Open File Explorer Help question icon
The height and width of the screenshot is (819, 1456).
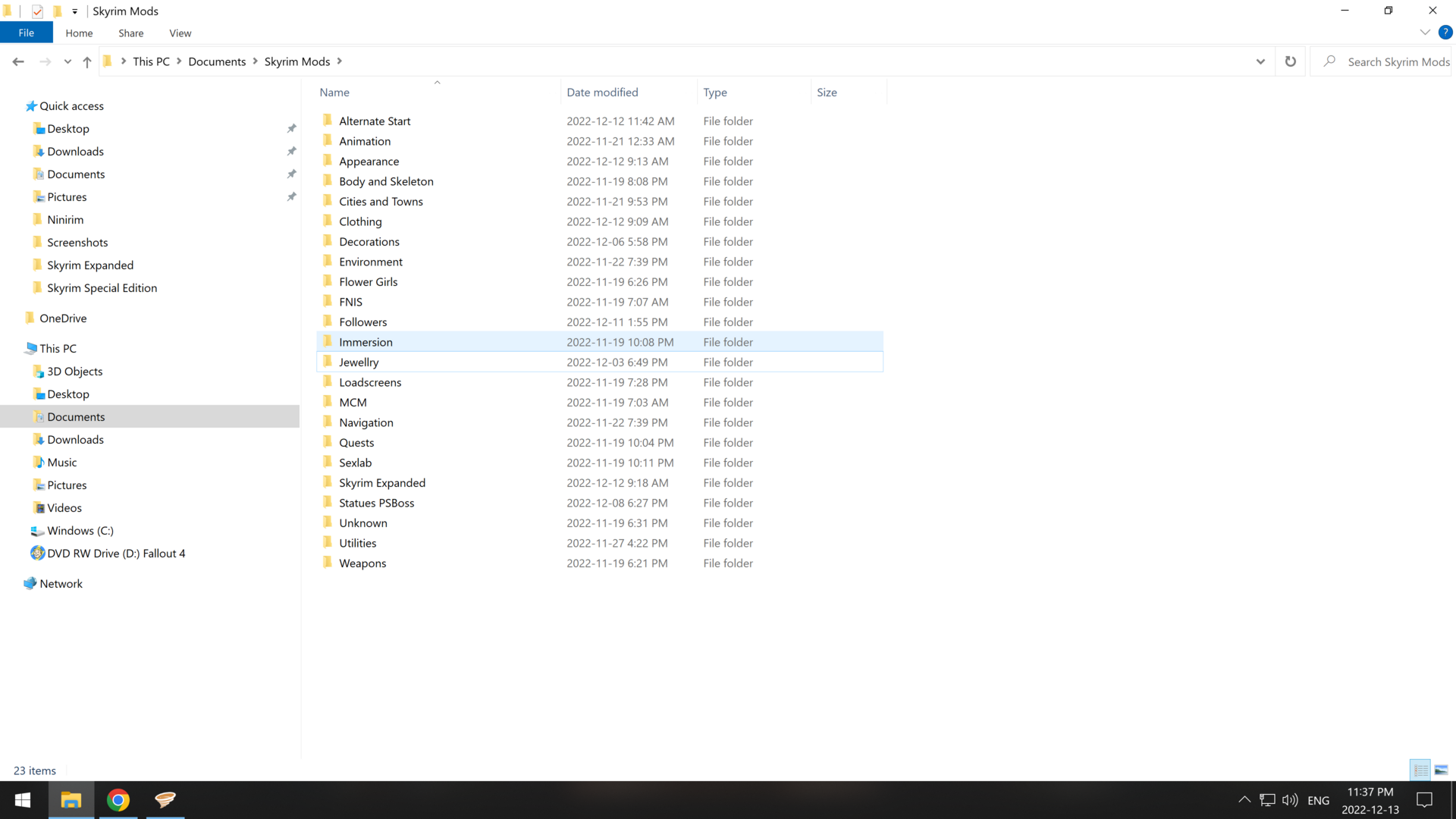[x=1445, y=33]
